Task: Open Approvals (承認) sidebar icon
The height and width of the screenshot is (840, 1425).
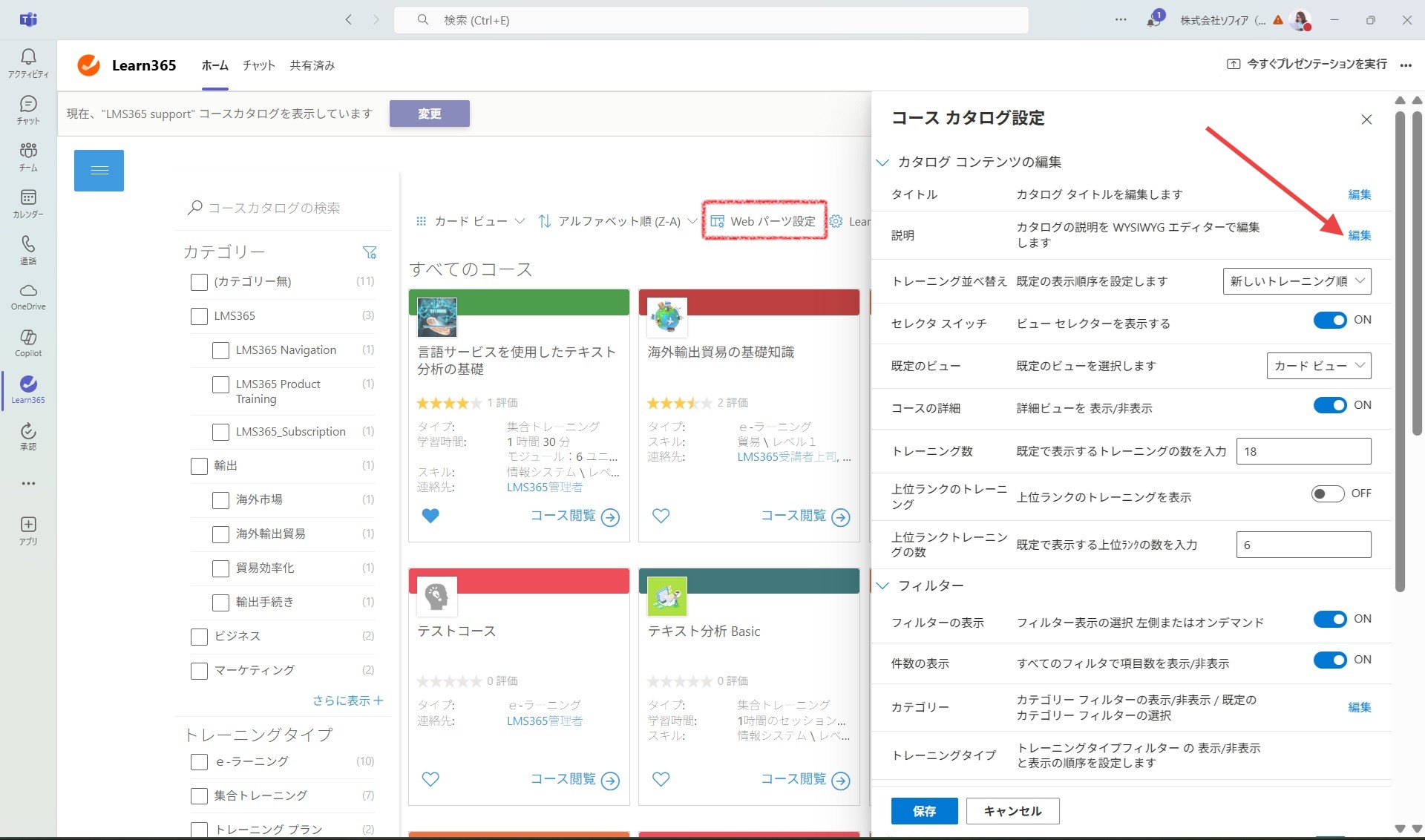Action: pyautogui.click(x=28, y=436)
